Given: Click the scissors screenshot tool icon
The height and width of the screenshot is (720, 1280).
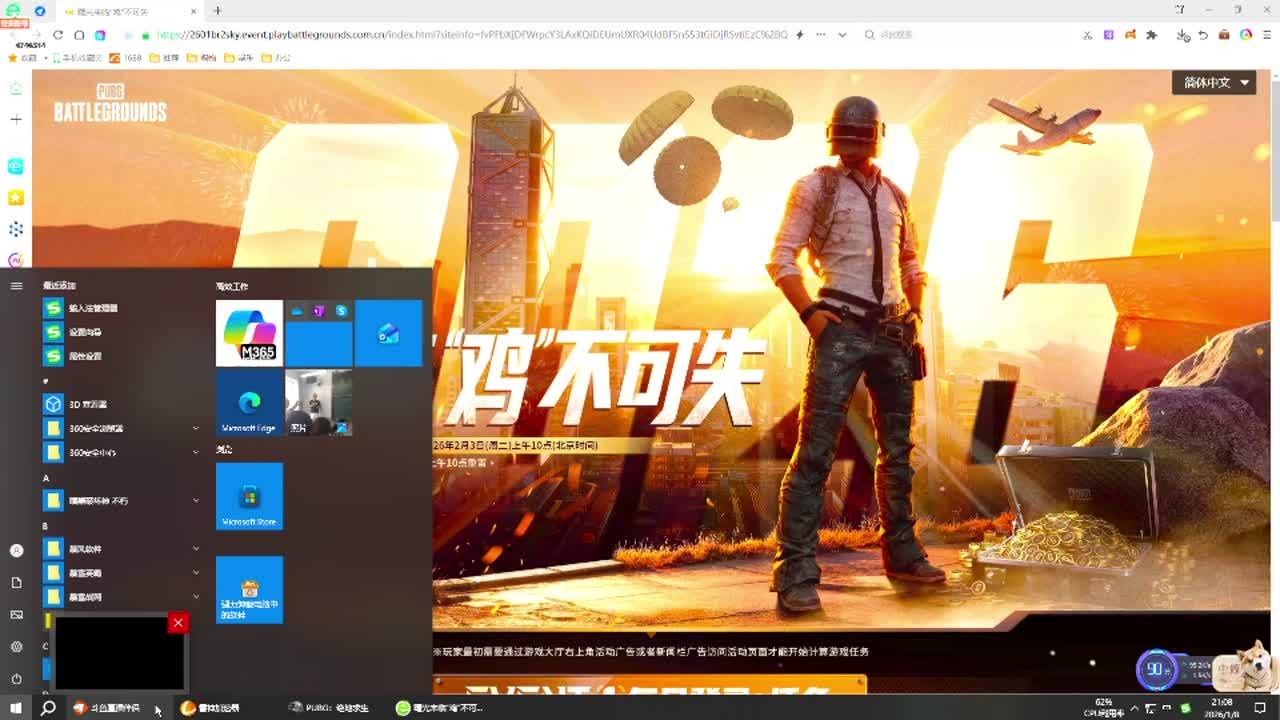Looking at the screenshot, I should click(x=1088, y=35).
